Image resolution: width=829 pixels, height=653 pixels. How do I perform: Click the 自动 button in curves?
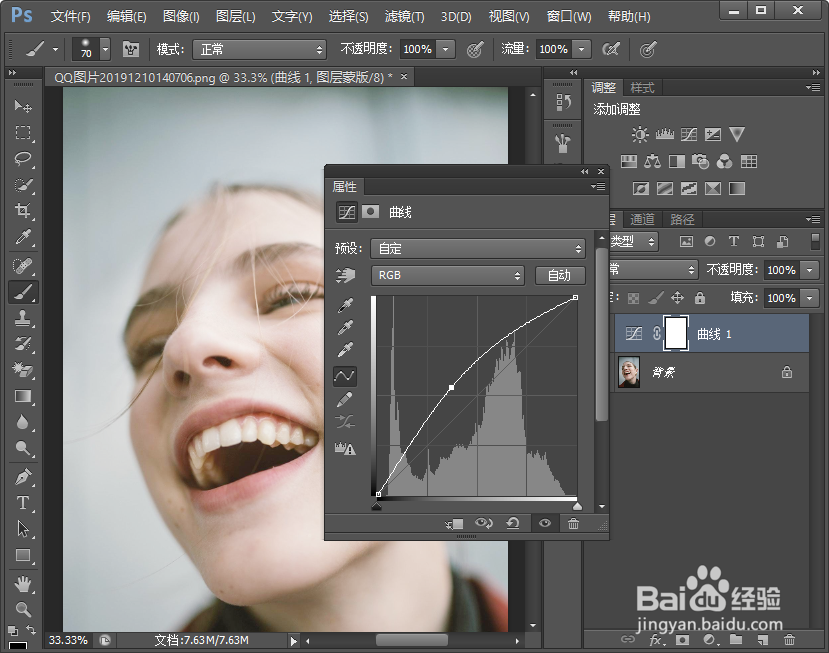pos(559,275)
